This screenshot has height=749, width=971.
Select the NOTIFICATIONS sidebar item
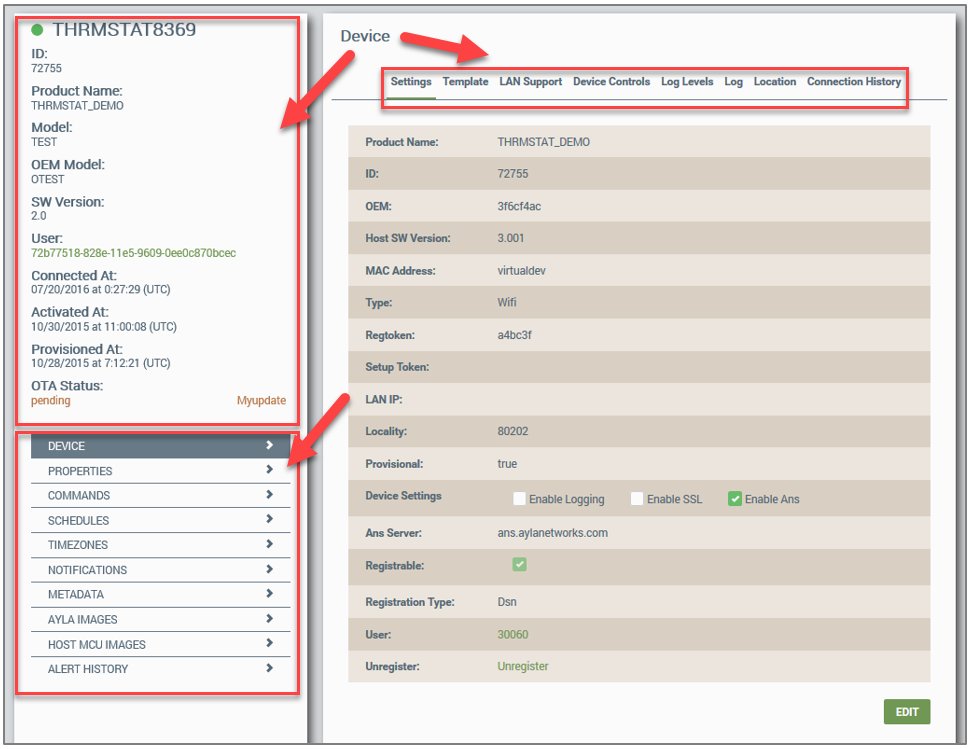click(x=160, y=570)
